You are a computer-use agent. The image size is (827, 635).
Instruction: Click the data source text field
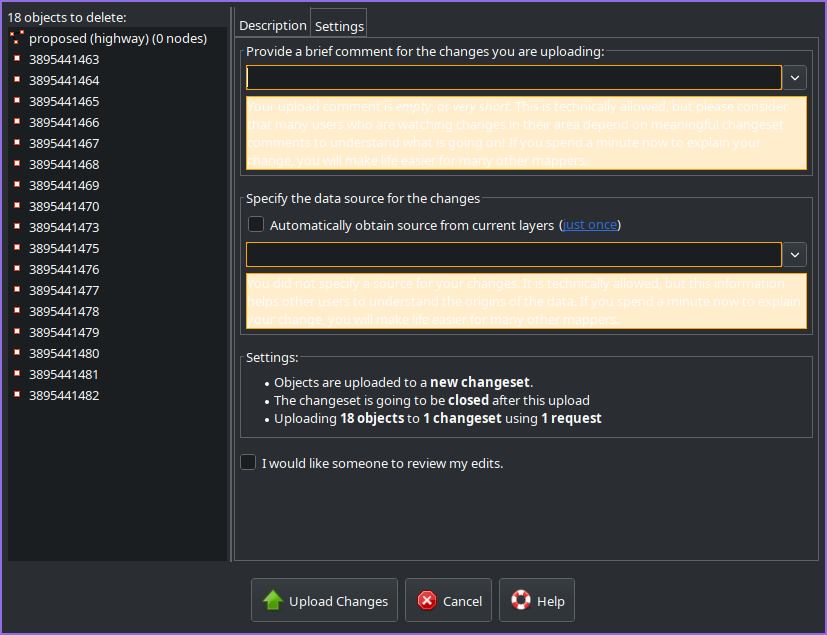[x=513, y=255]
